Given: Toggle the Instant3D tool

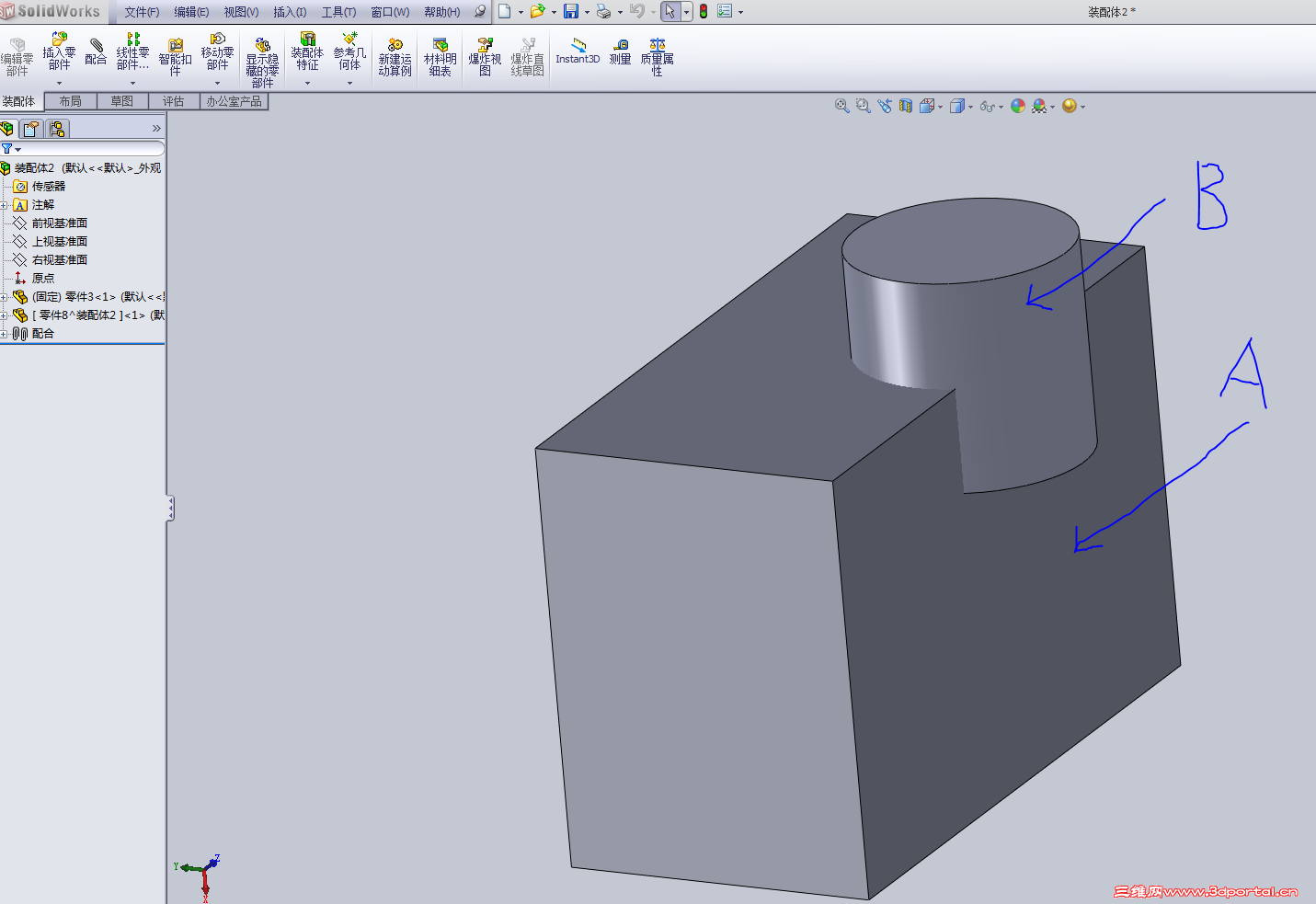Looking at the screenshot, I should (x=578, y=51).
